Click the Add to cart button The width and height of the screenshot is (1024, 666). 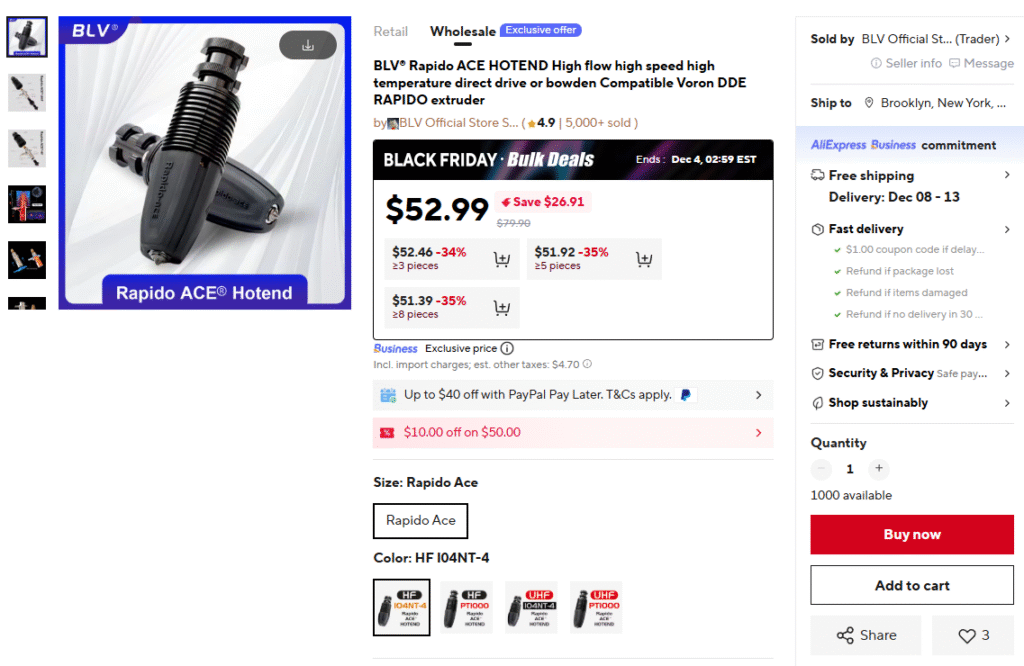(x=911, y=585)
